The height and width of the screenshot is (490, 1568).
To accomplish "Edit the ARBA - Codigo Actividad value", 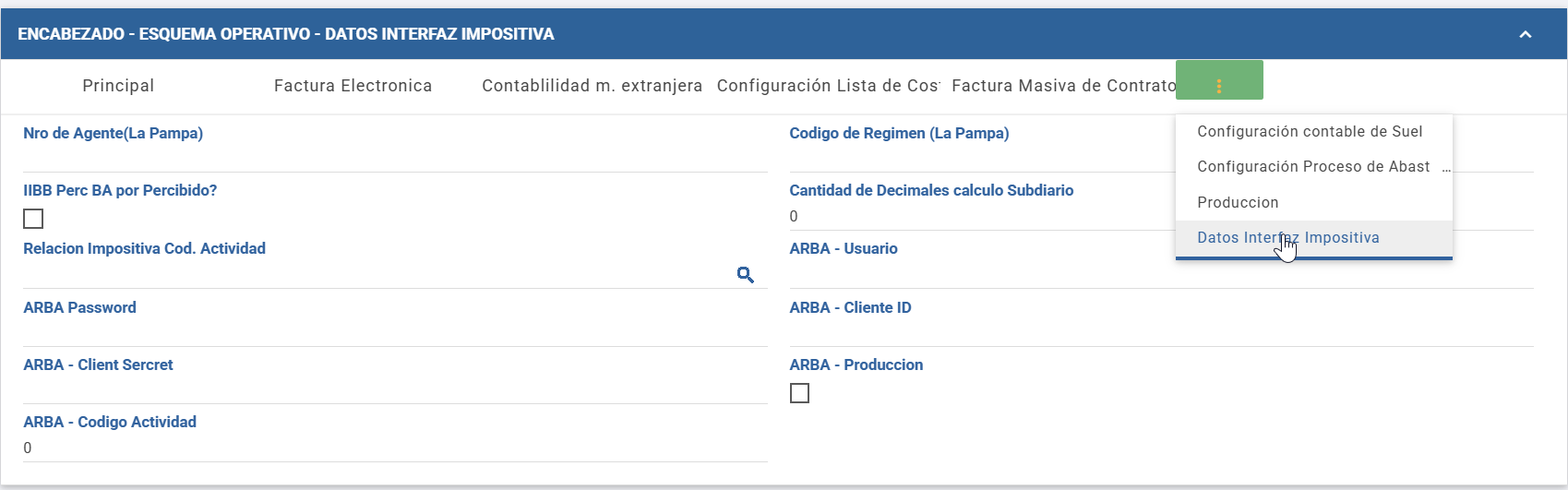I will tap(395, 448).
